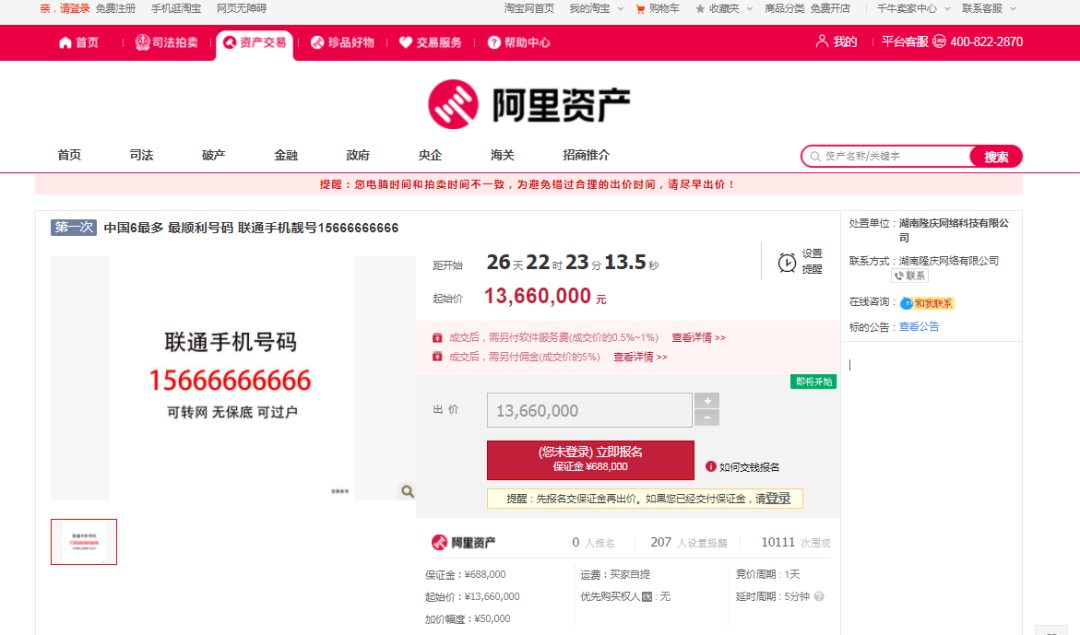
Task: Click the heart icon for 交易服务
Action: (x=406, y=43)
